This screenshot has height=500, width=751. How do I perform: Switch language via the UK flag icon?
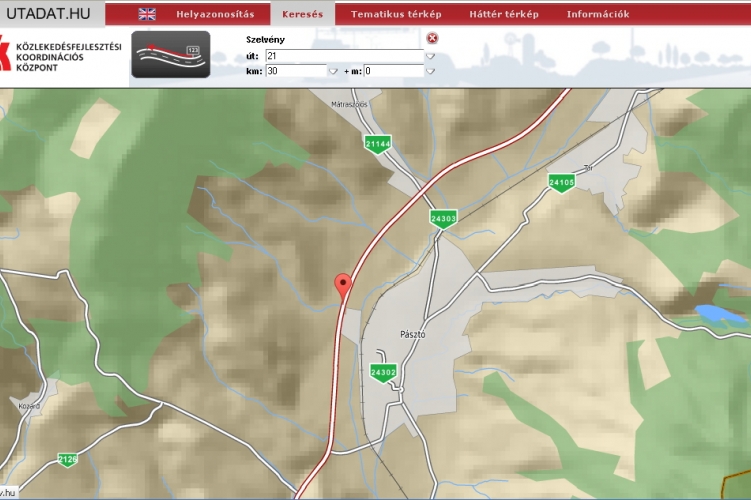147,14
